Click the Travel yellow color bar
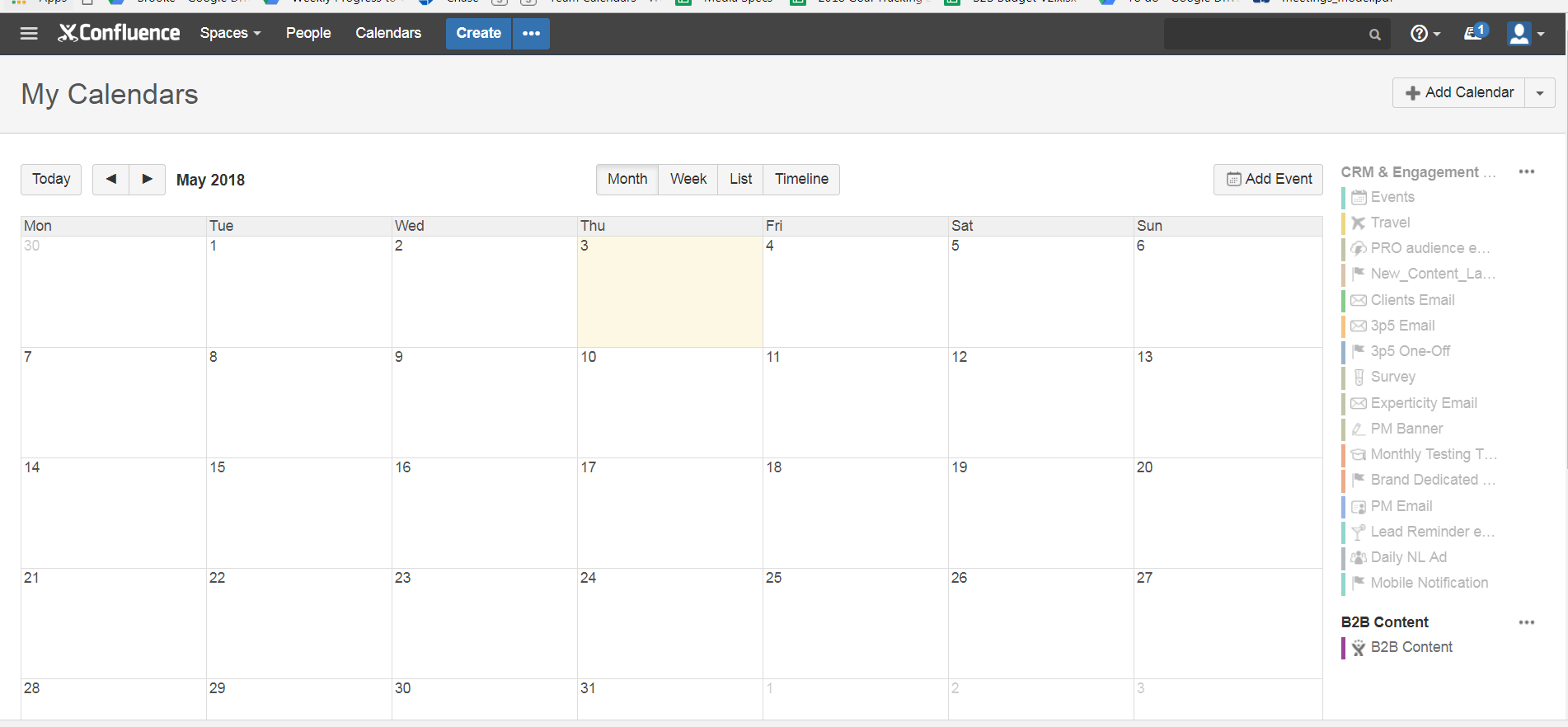The width and height of the screenshot is (1568, 727). tap(1344, 223)
